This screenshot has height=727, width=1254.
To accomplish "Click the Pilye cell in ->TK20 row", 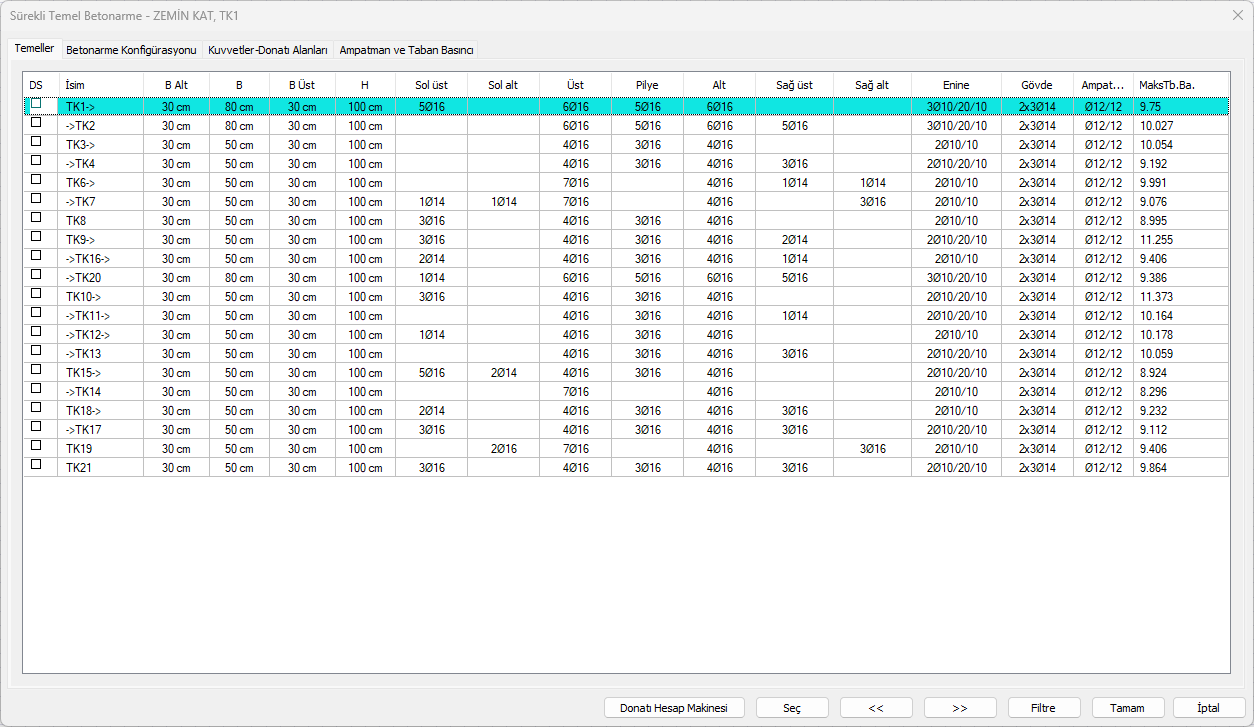I will click(x=647, y=278).
